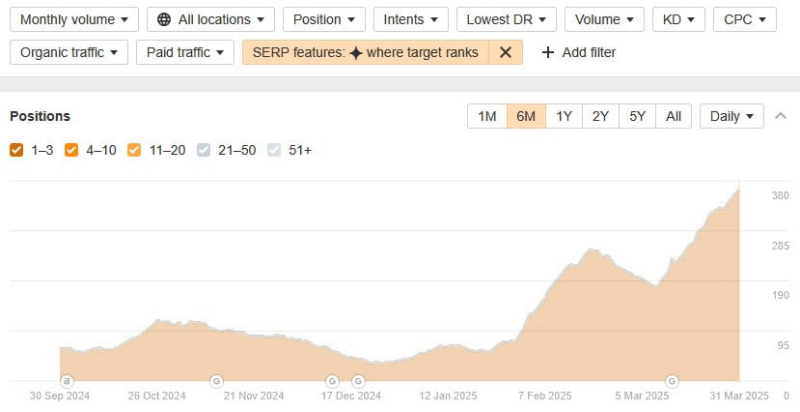The image size is (800, 412).
Task: Click the 'a' marker near 30 Sep 2024
Action: (67, 380)
